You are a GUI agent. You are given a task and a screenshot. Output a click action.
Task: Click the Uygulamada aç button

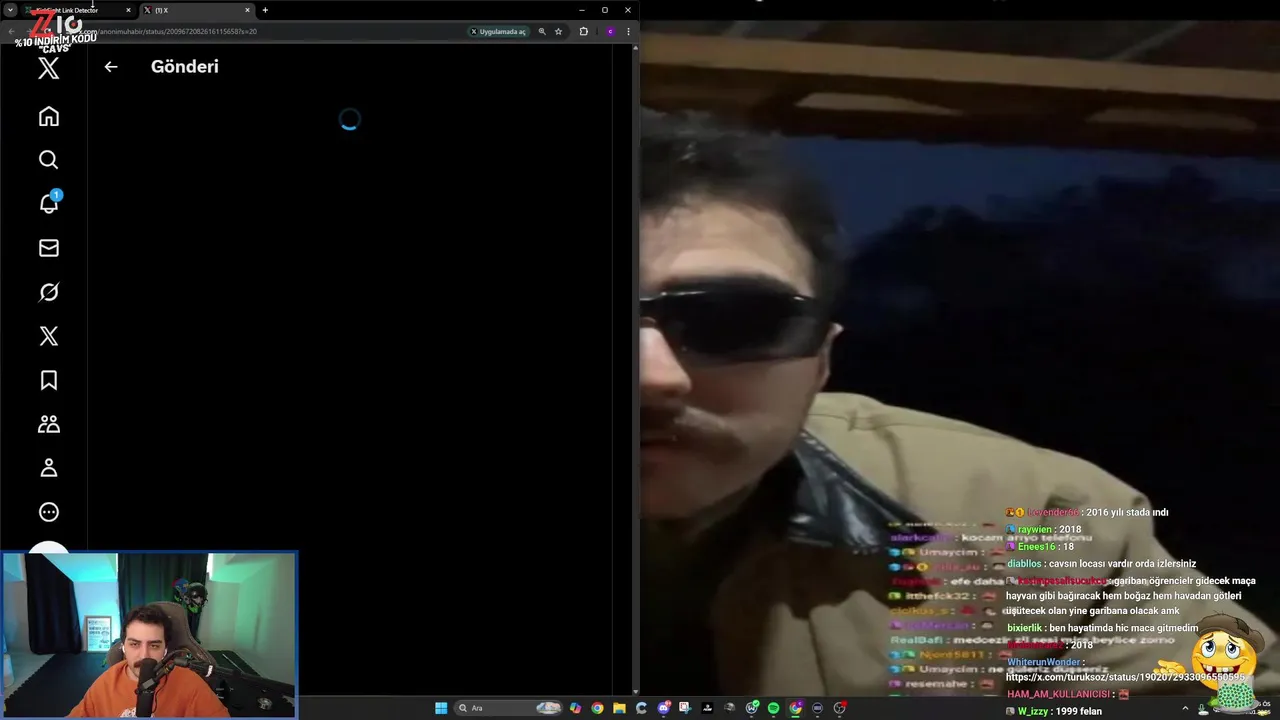pos(498,31)
